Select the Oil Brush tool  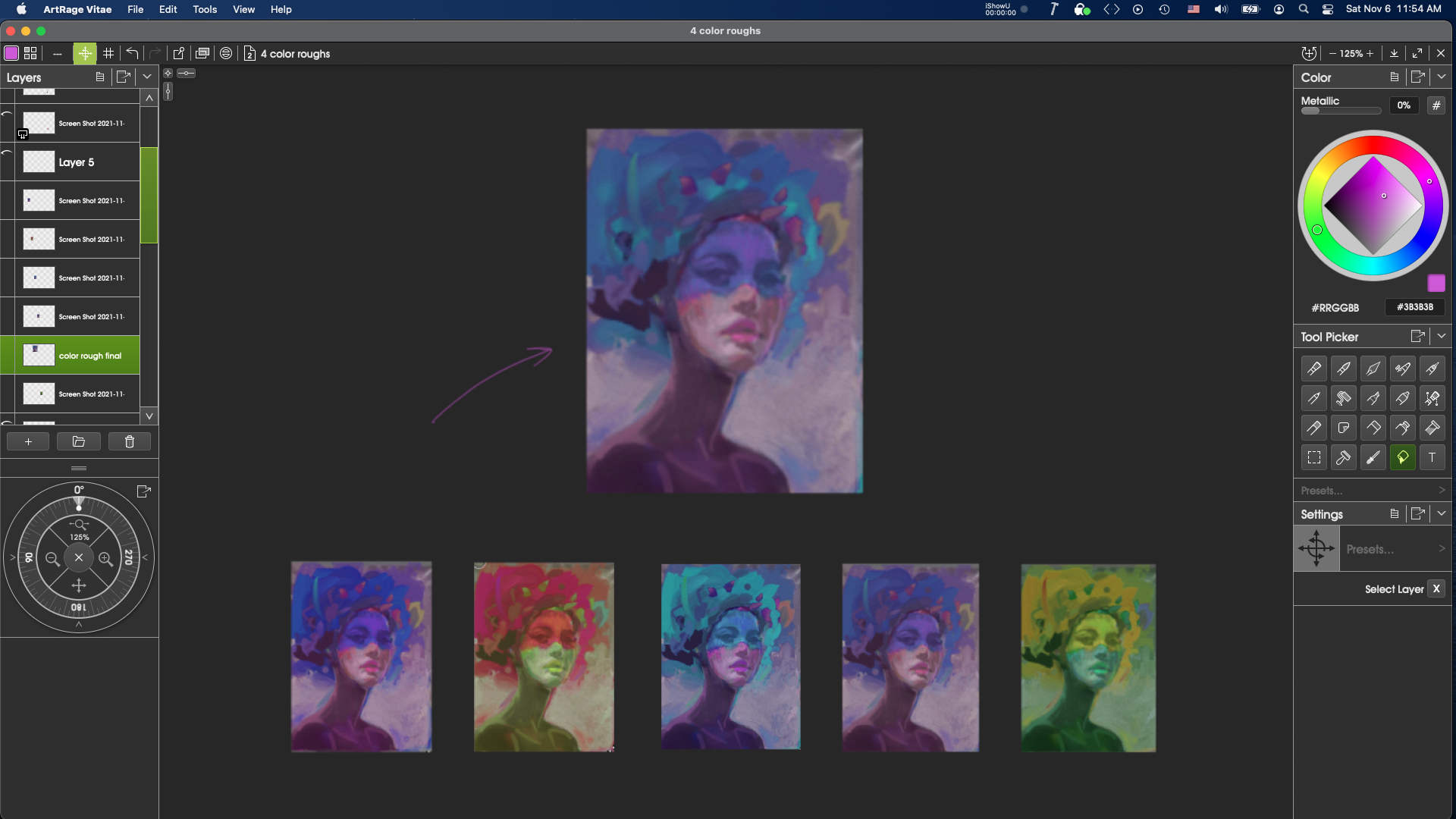(x=1313, y=369)
